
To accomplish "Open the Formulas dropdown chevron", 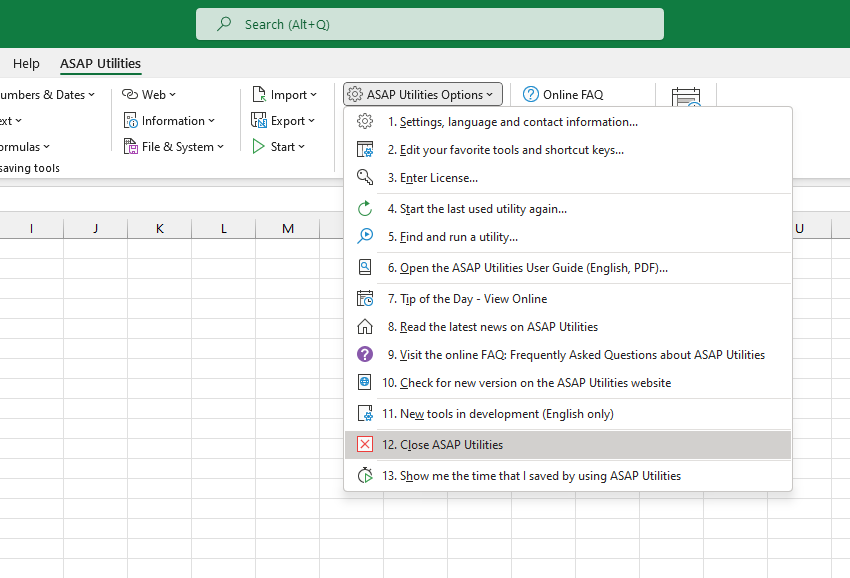I will pos(47,146).
